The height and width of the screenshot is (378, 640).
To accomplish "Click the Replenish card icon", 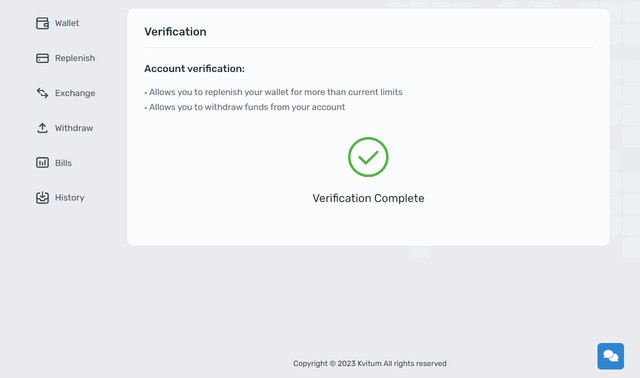I will tap(42, 58).
